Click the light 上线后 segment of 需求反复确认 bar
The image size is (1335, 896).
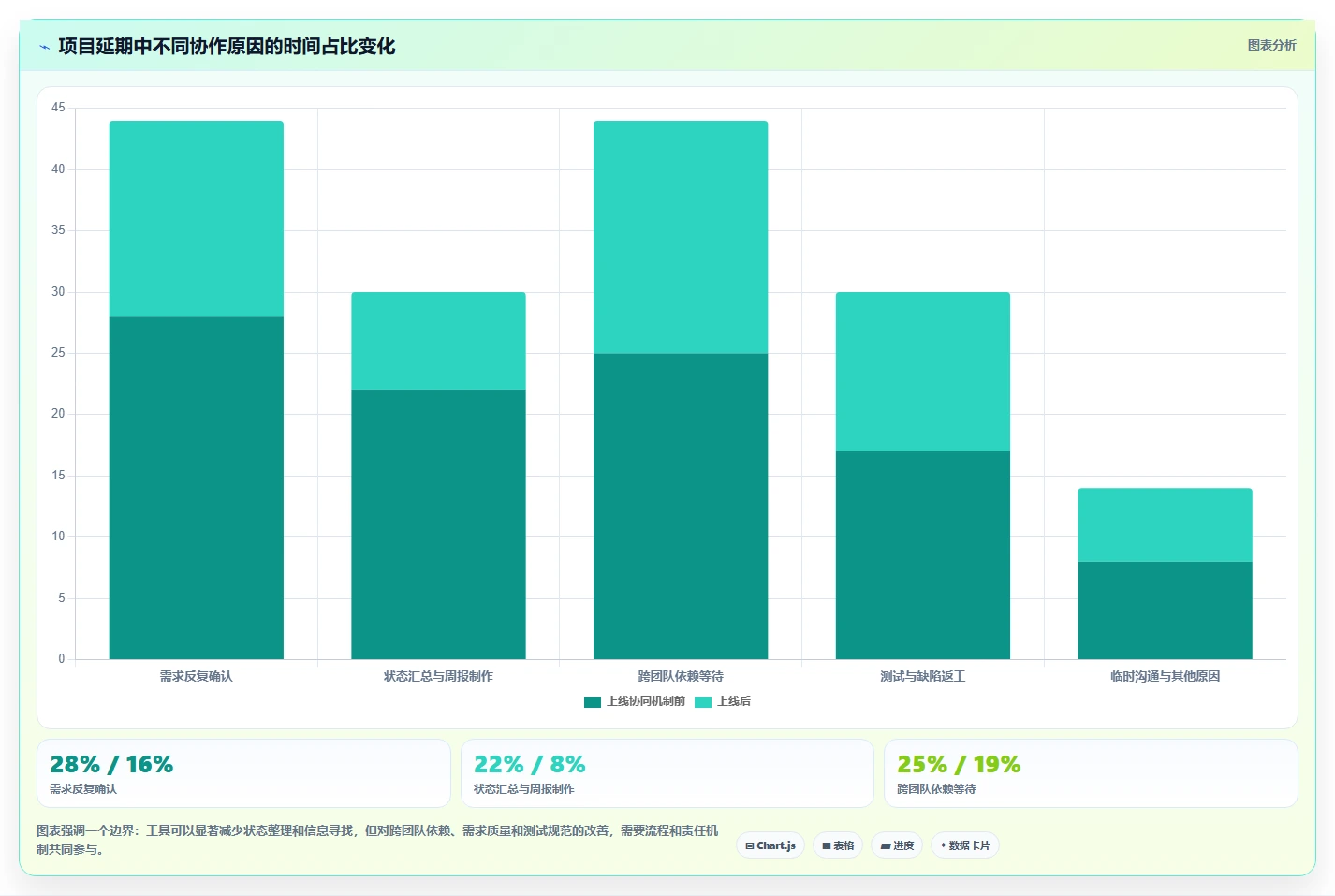tap(197, 219)
